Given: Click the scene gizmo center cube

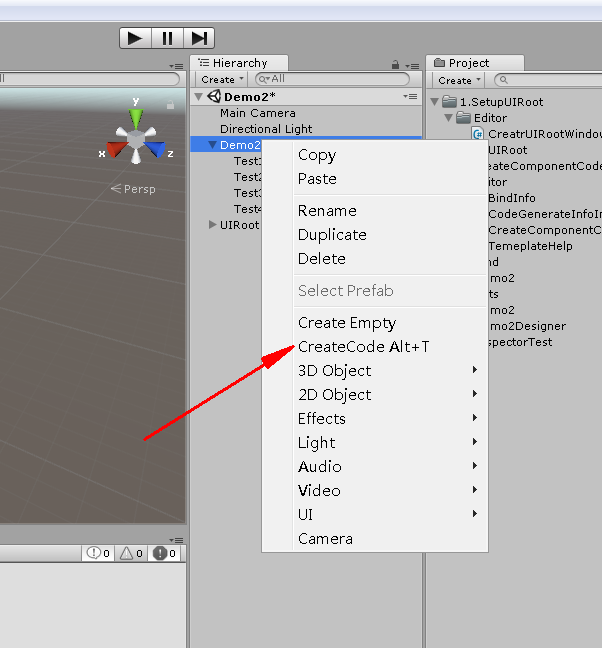Looking at the screenshot, I should pos(136,139).
